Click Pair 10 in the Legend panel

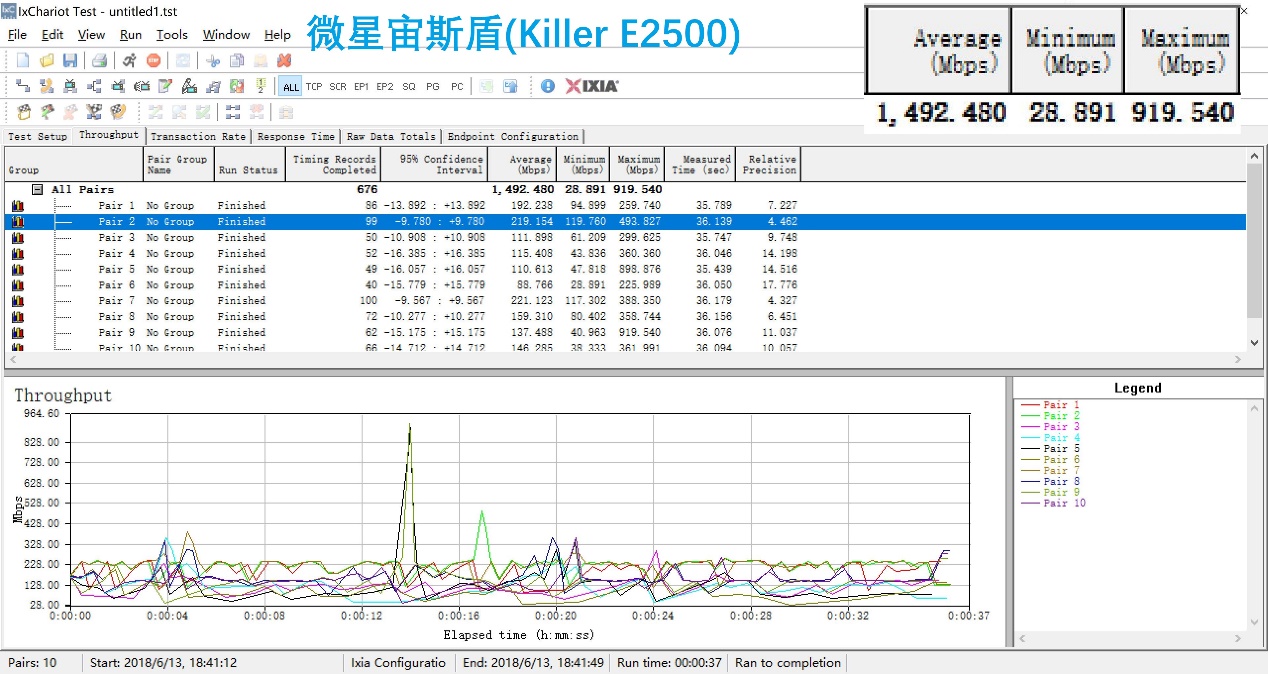(x=1052, y=504)
